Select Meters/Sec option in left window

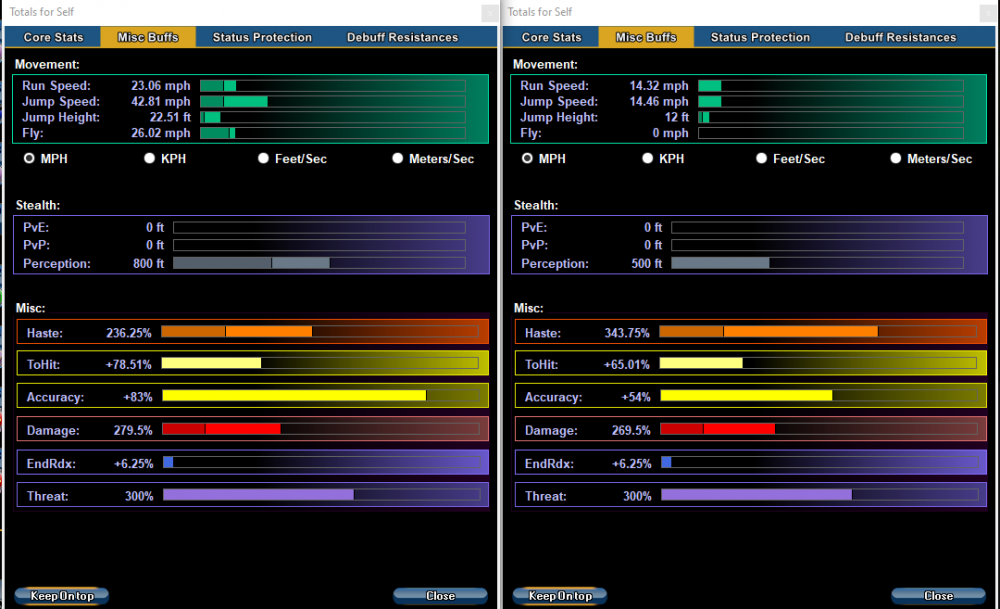pos(398,158)
